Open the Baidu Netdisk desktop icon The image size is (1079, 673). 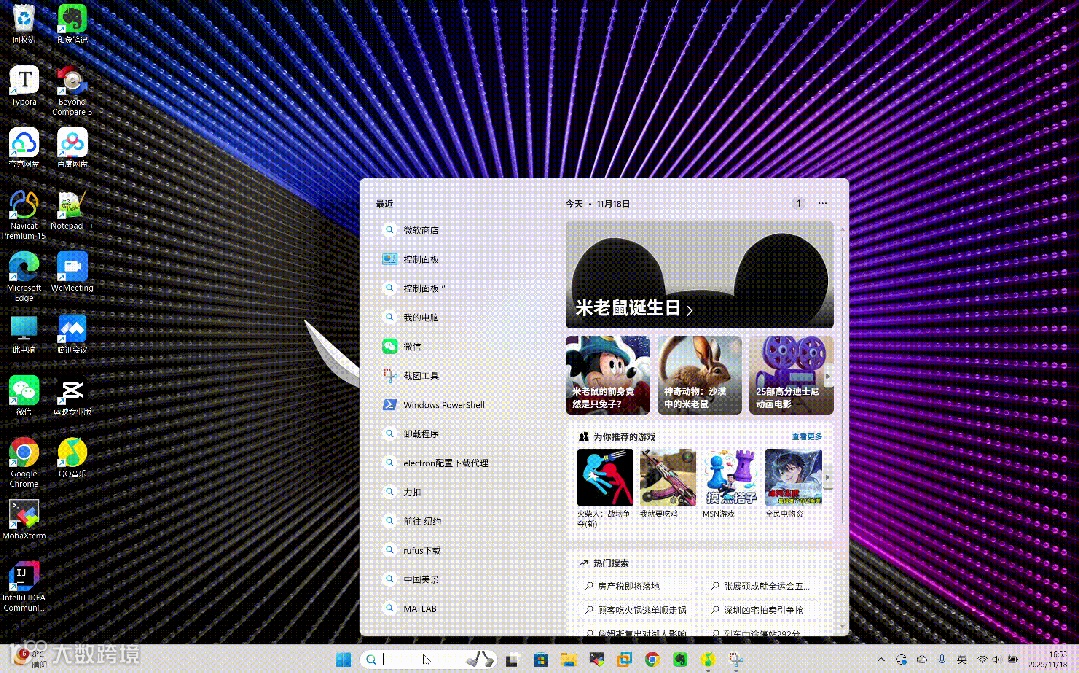(x=72, y=147)
